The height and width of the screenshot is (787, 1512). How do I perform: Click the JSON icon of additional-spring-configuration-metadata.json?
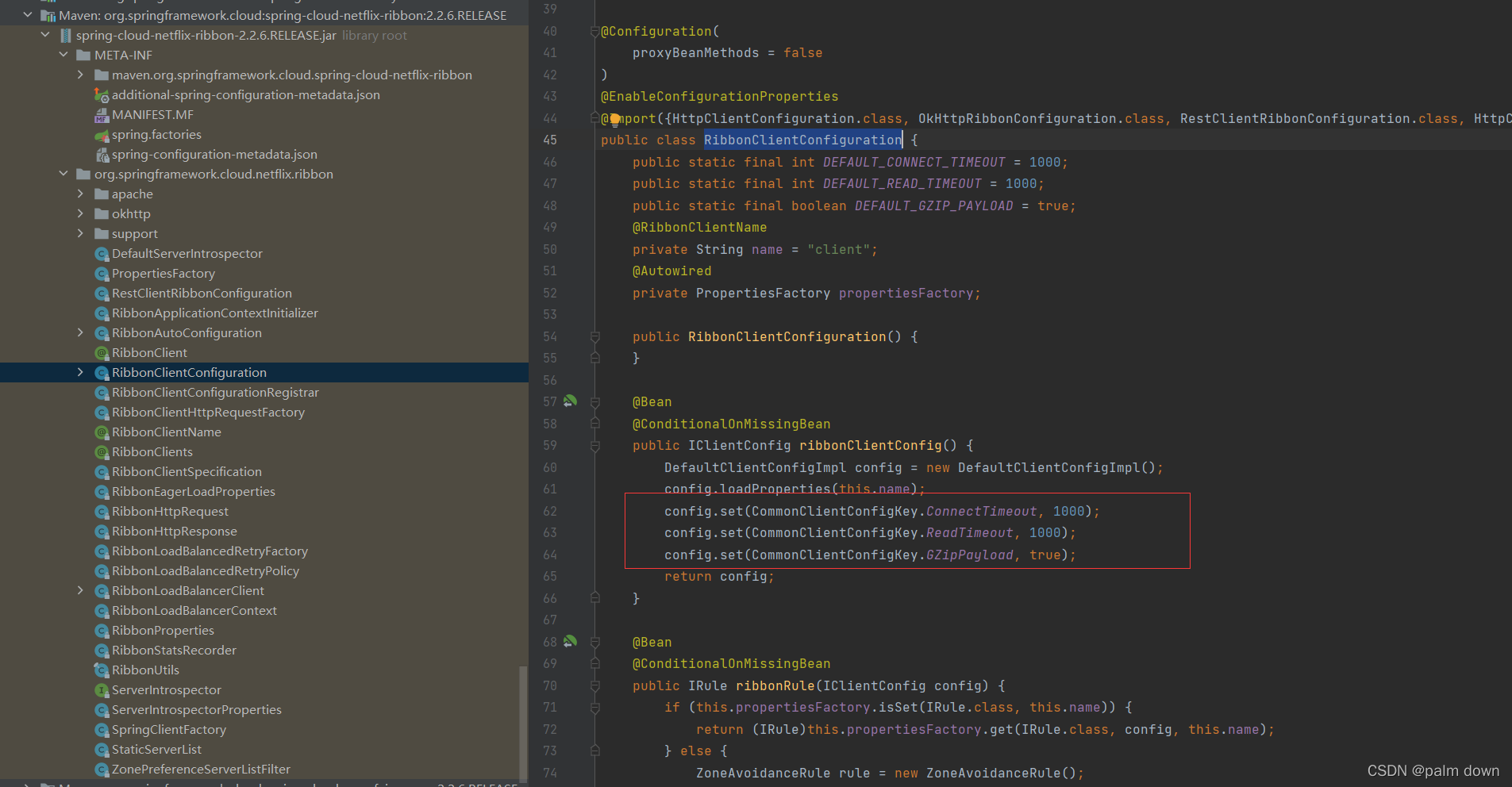point(102,95)
